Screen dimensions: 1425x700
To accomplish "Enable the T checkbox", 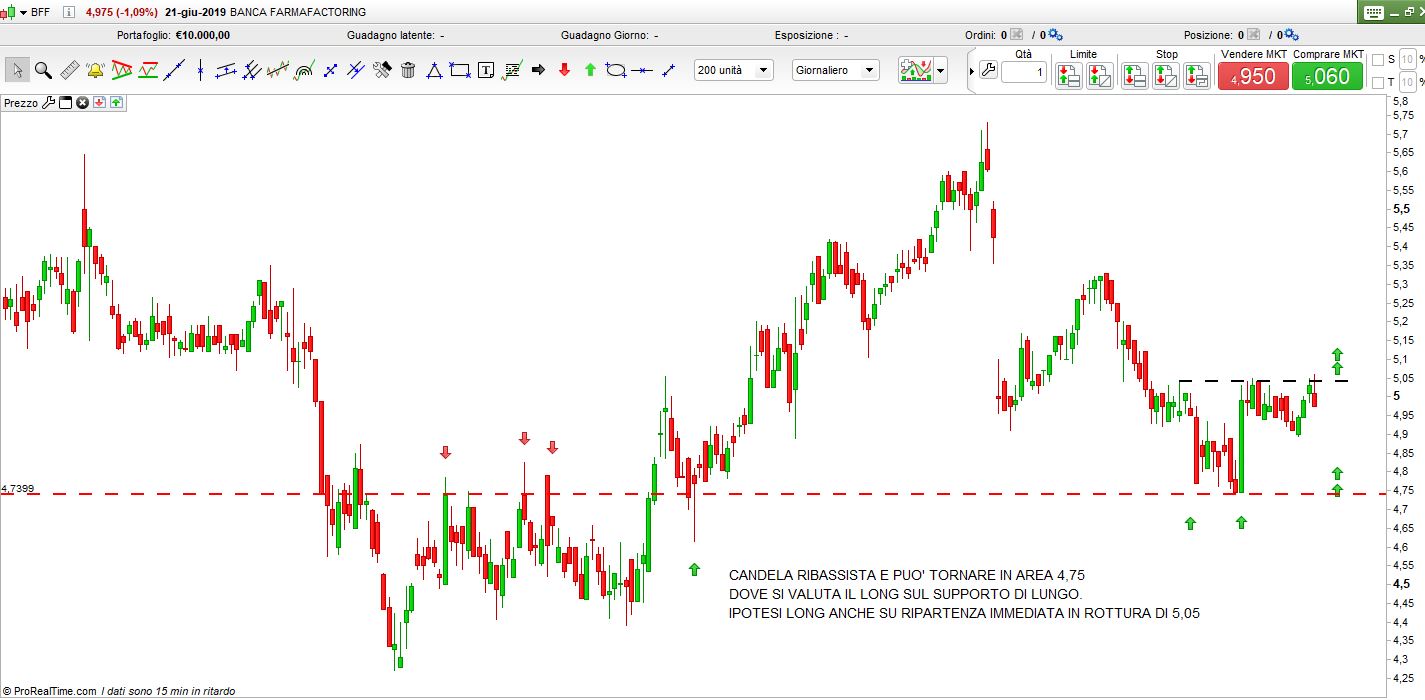I will (1378, 82).
